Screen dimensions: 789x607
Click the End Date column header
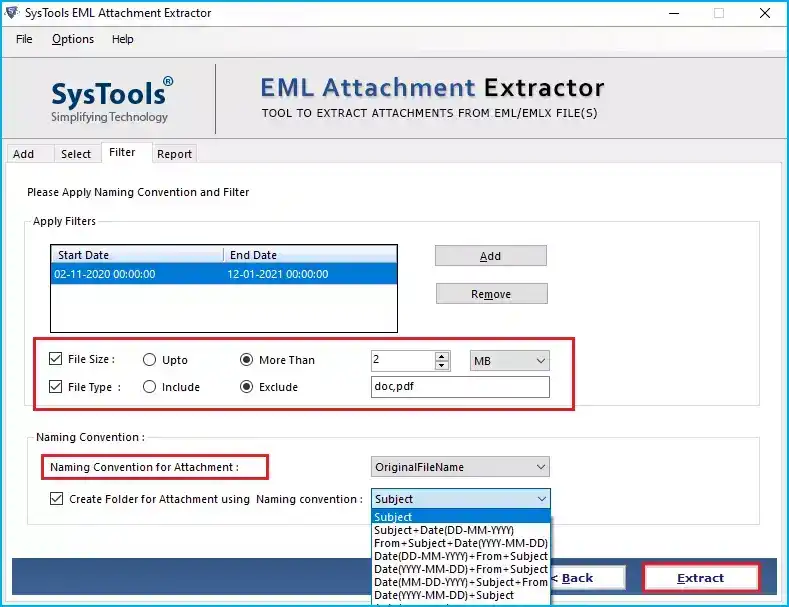[x=310, y=255]
